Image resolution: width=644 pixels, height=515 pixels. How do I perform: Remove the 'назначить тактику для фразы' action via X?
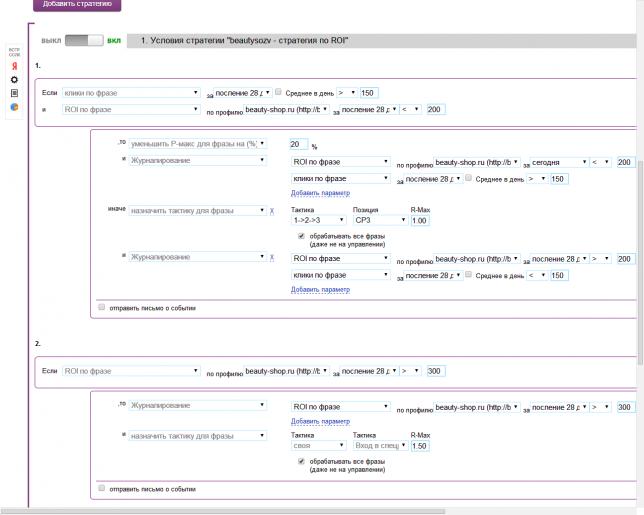[x=272, y=211]
